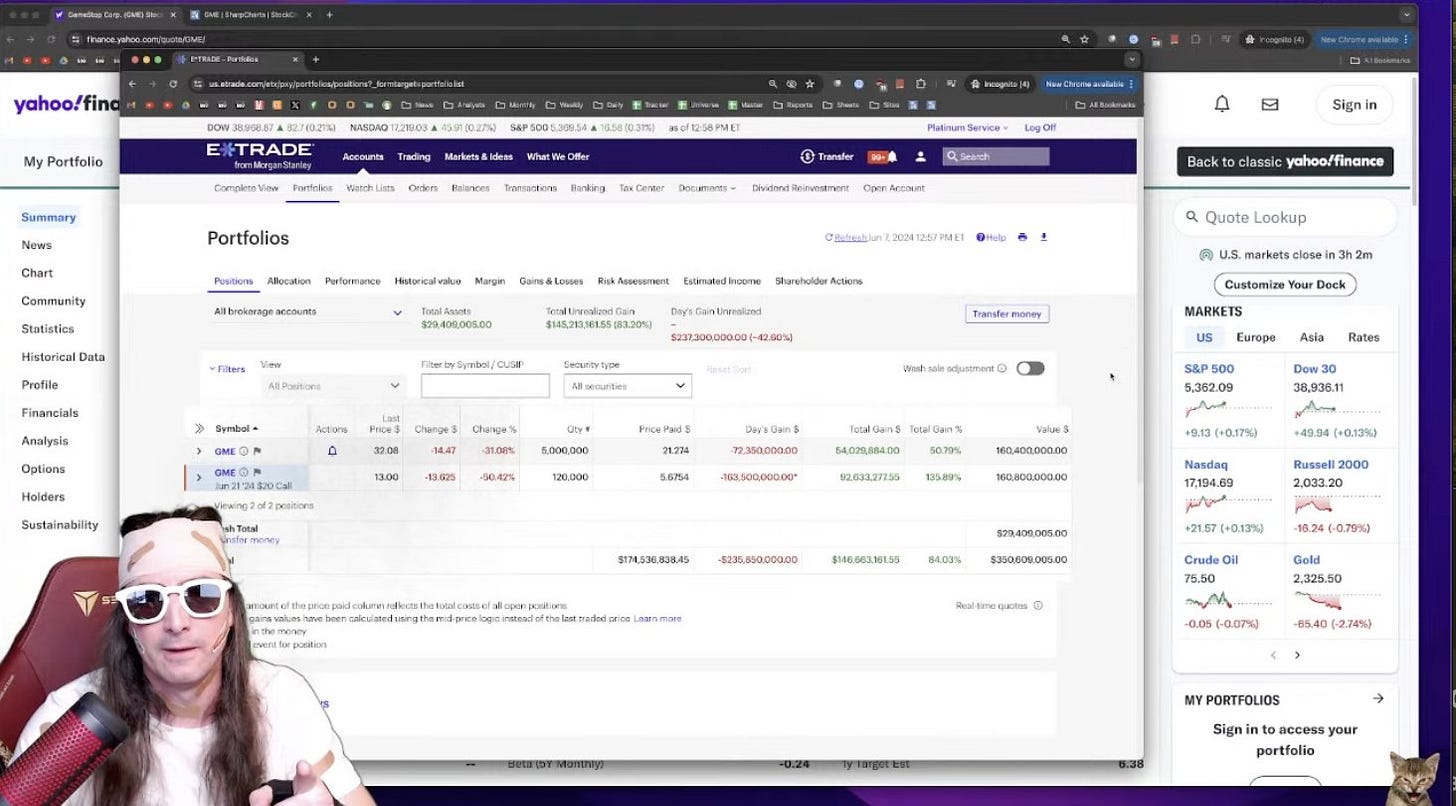Open the E*TRADE user profile icon
Viewport: 1456px width, 806px height.
tap(921, 157)
